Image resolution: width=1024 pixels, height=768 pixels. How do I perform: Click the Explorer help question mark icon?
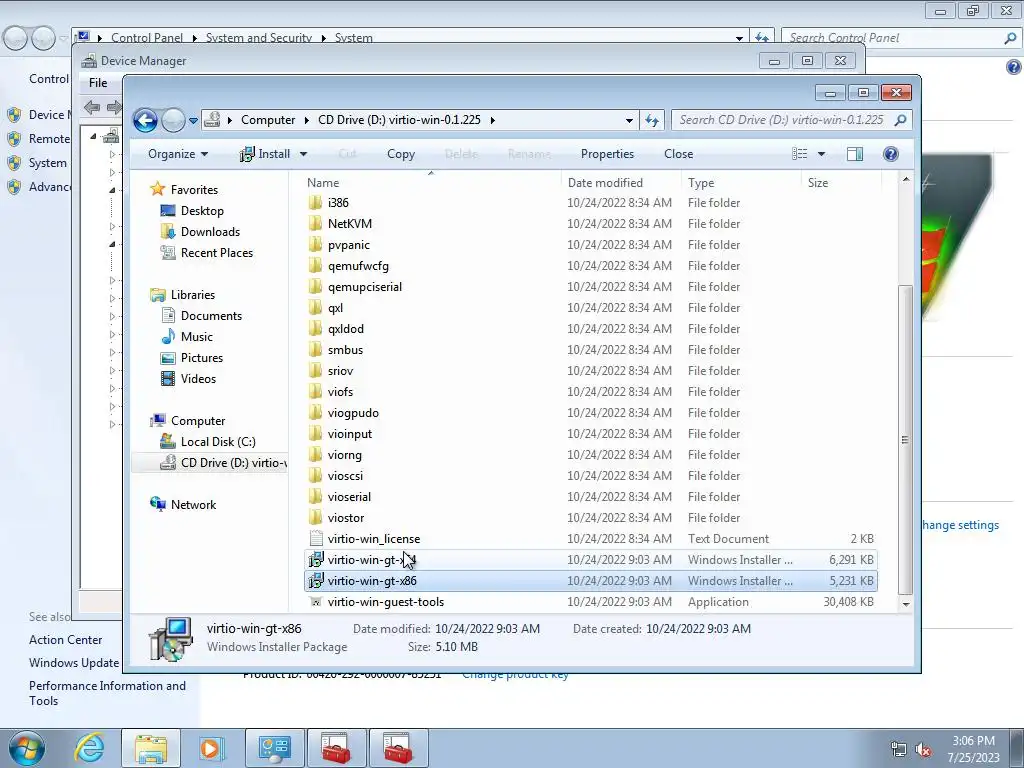point(891,154)
